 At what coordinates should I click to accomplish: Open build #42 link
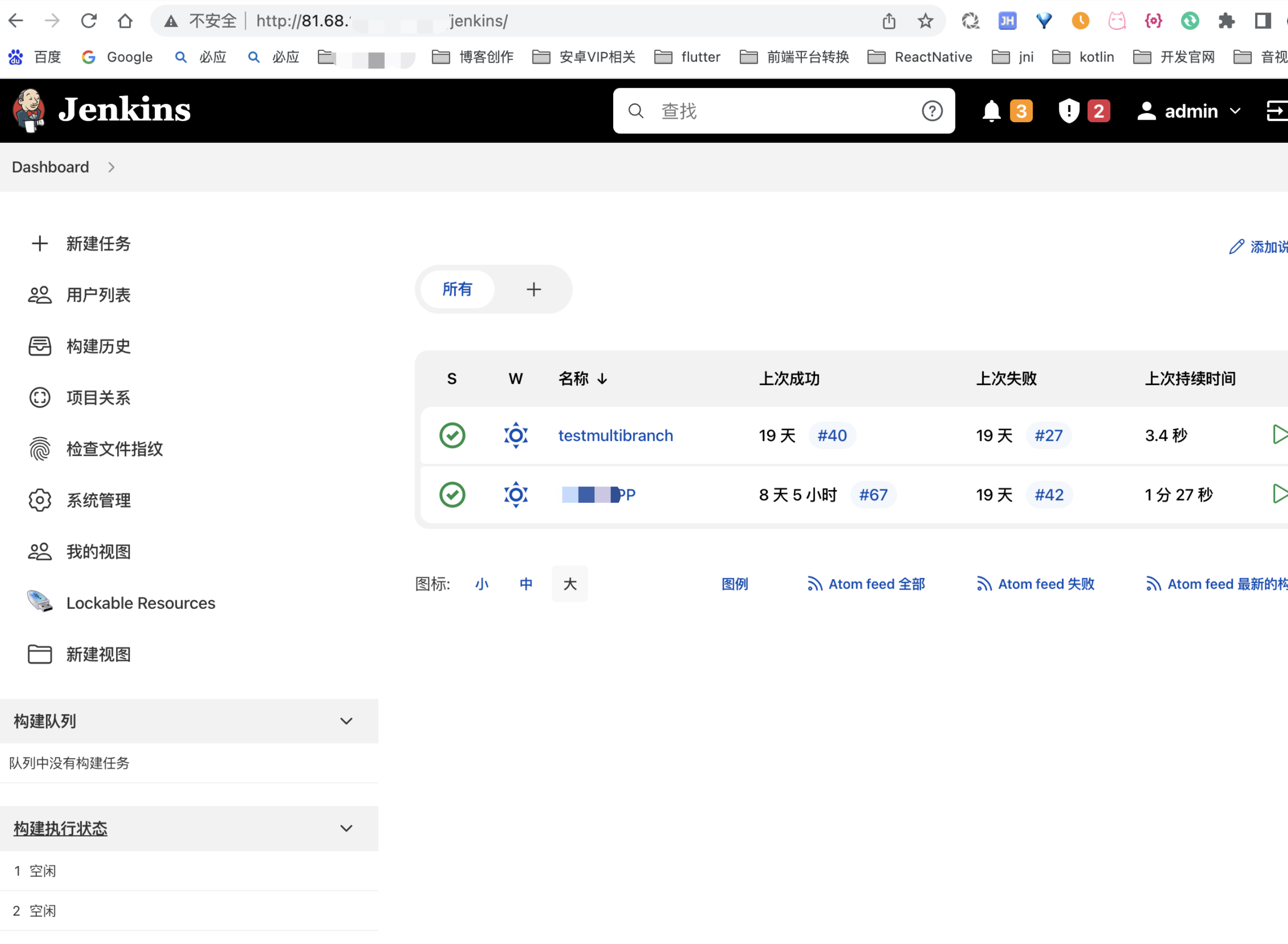(x=1049, y=495)
